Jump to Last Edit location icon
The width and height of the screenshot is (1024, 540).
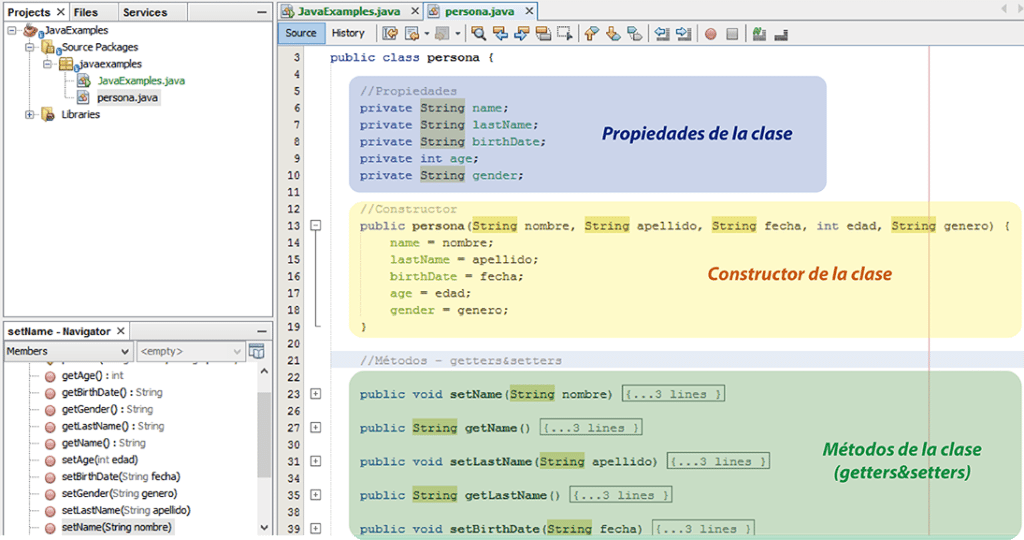click(x=391, y=34)
